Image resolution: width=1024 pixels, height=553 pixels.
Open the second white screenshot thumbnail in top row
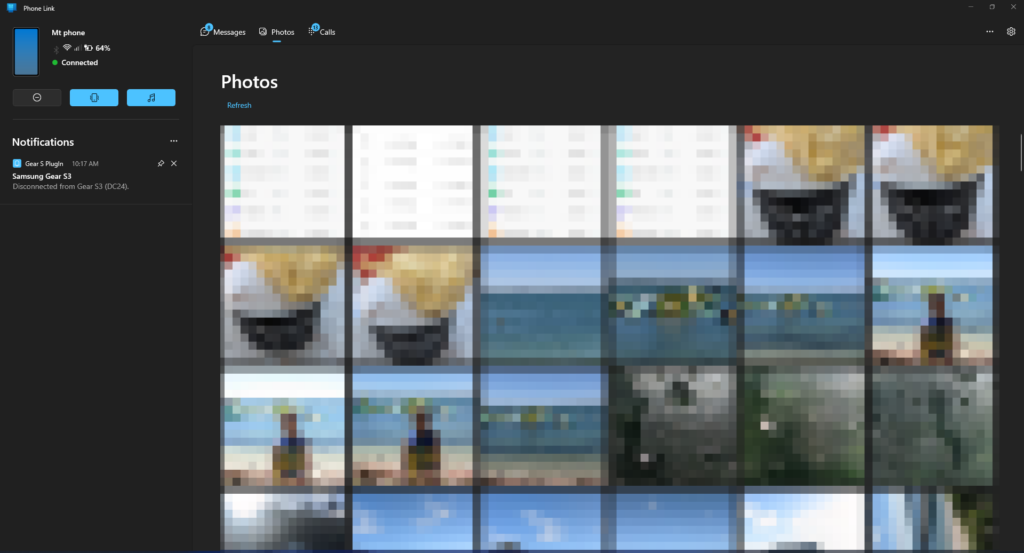(412, 182)
